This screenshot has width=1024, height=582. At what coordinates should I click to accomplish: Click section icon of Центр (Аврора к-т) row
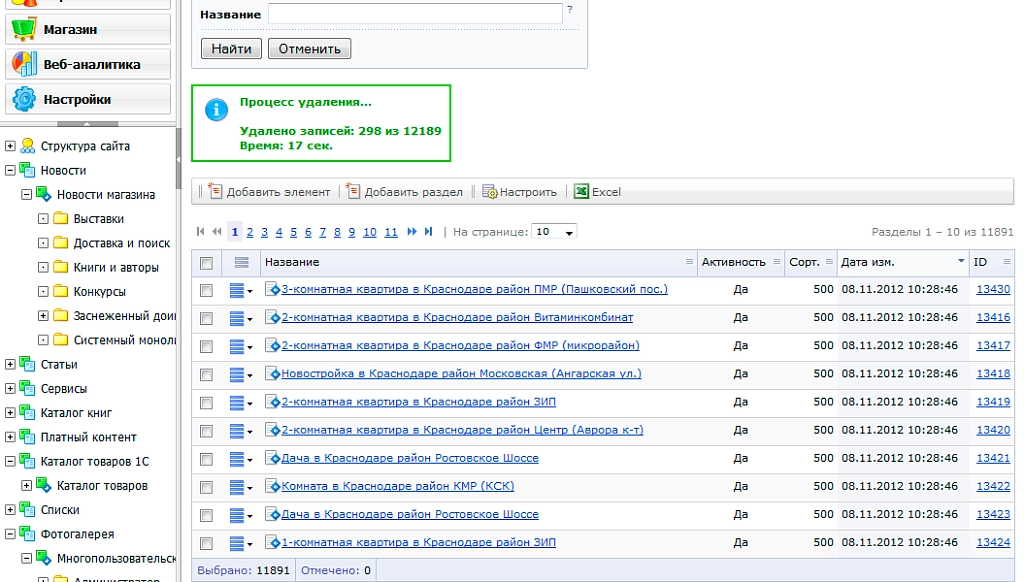pyautogui.click(x=272, y=430)
